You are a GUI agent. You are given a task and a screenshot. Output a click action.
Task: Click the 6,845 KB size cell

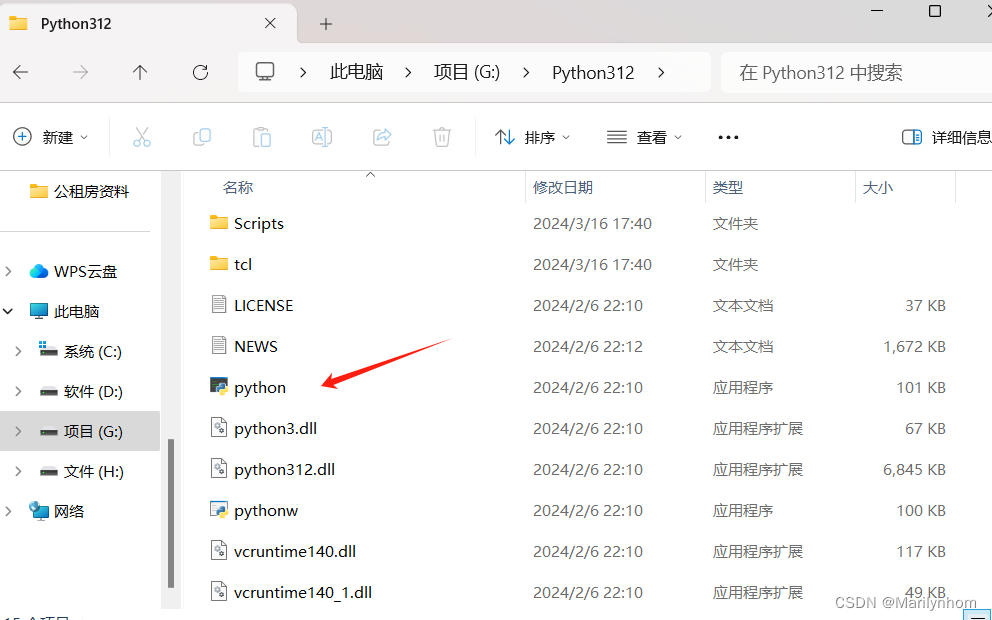(914, 469)
